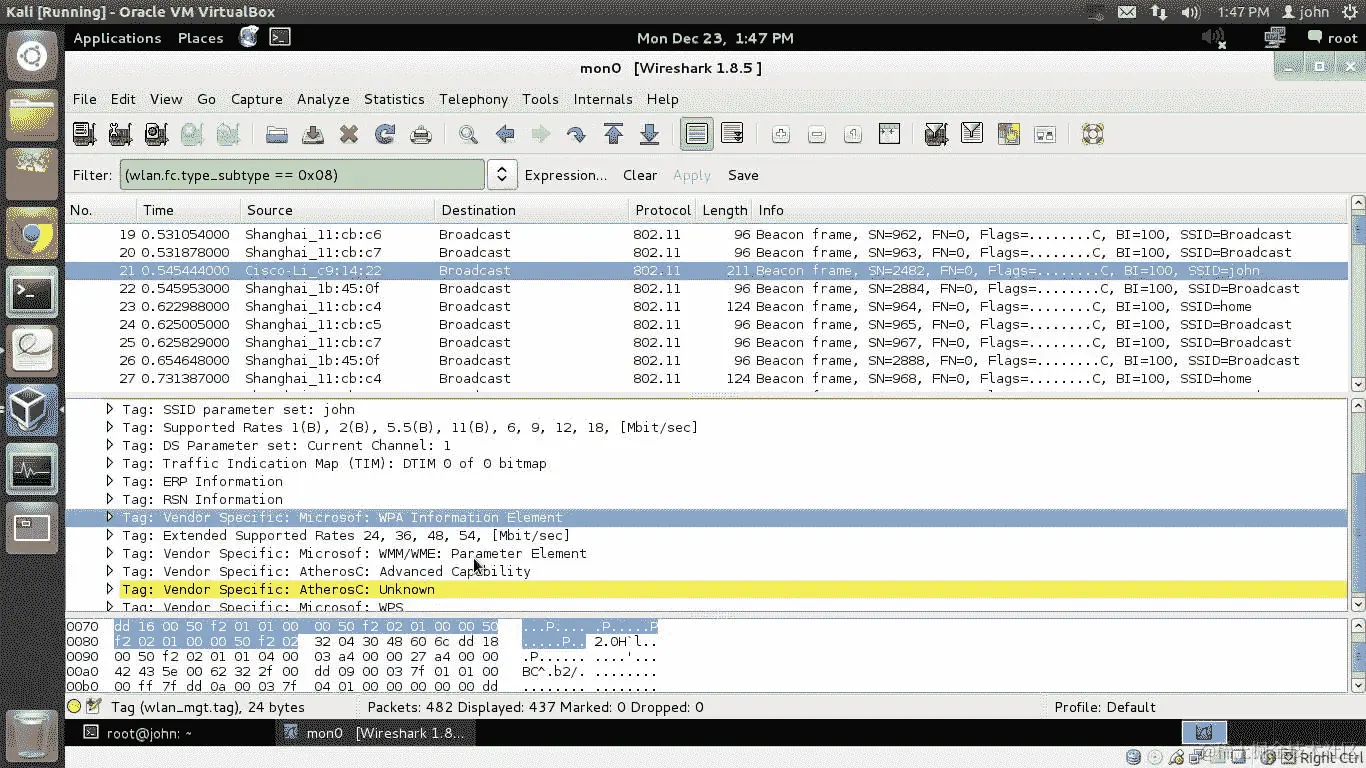This screenshot has height=768, width=1366.
Task: Open the Analyze menu
Action: coord(323,99)
